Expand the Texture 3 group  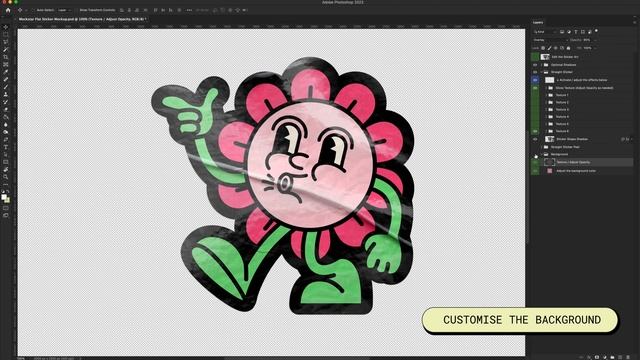[547, 109]
